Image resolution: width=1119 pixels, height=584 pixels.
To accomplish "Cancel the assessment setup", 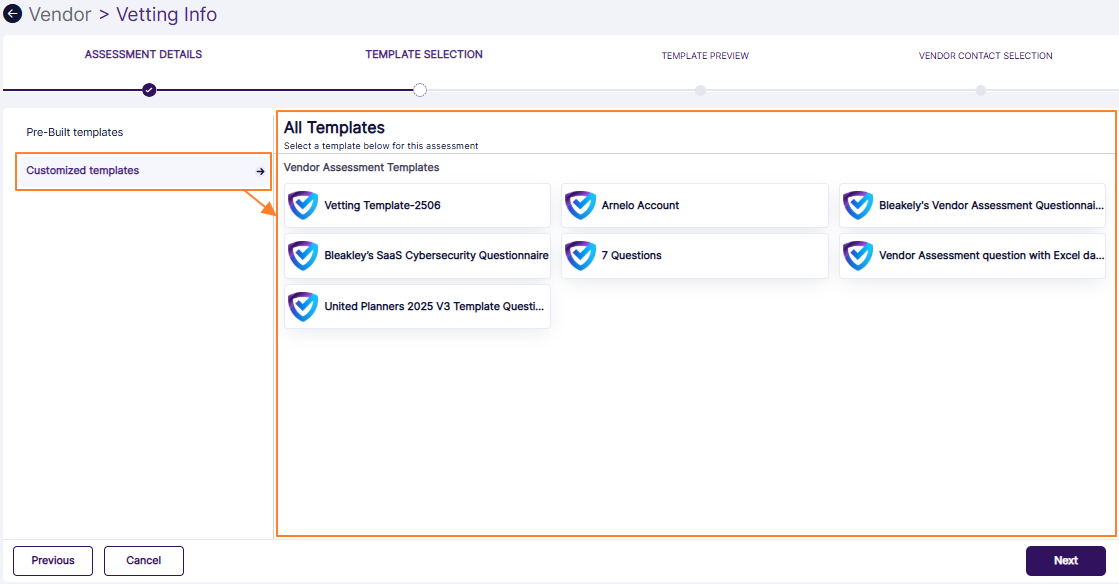I will point(144,561).
